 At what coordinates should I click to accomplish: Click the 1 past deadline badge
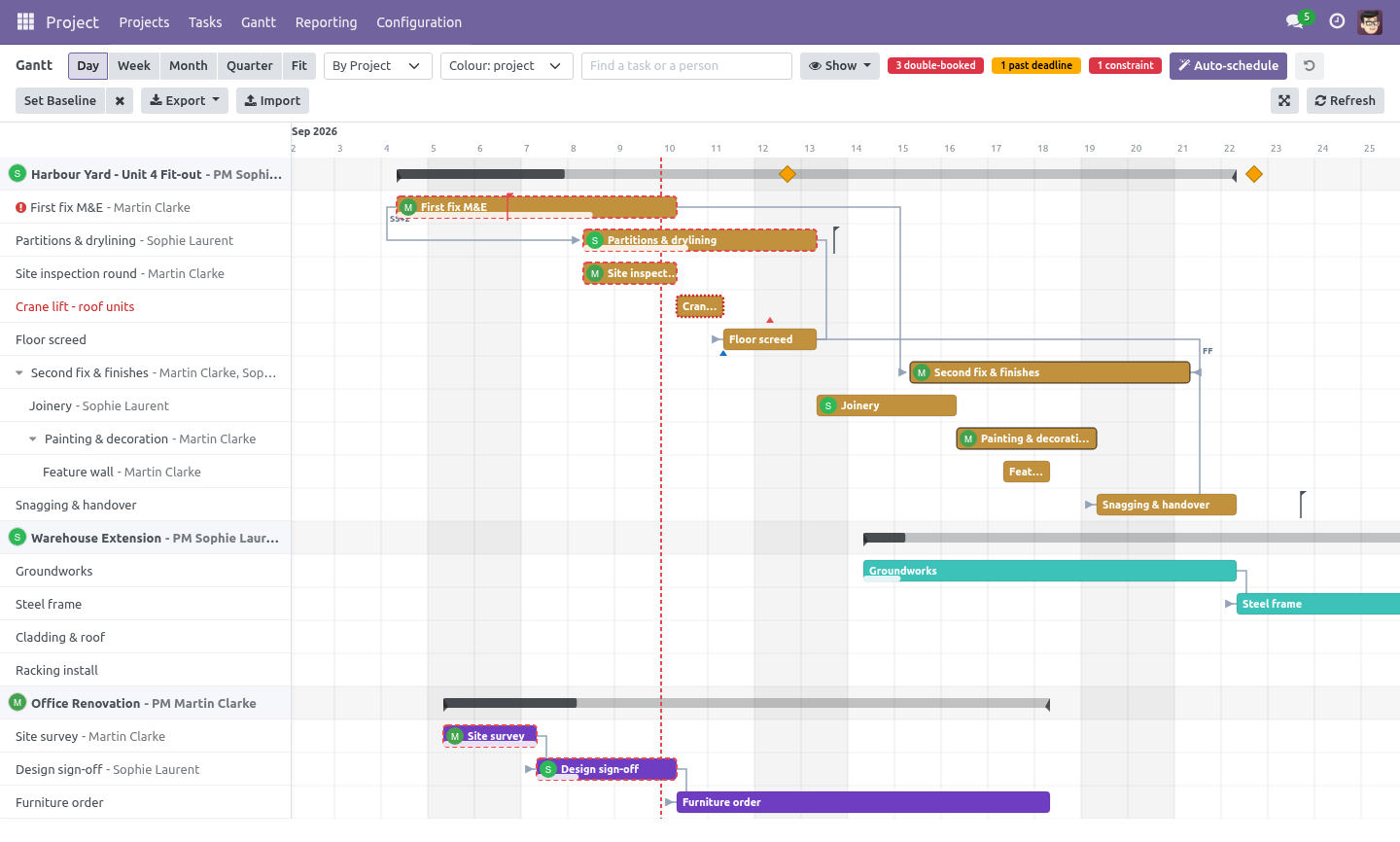pos(1036,66)
